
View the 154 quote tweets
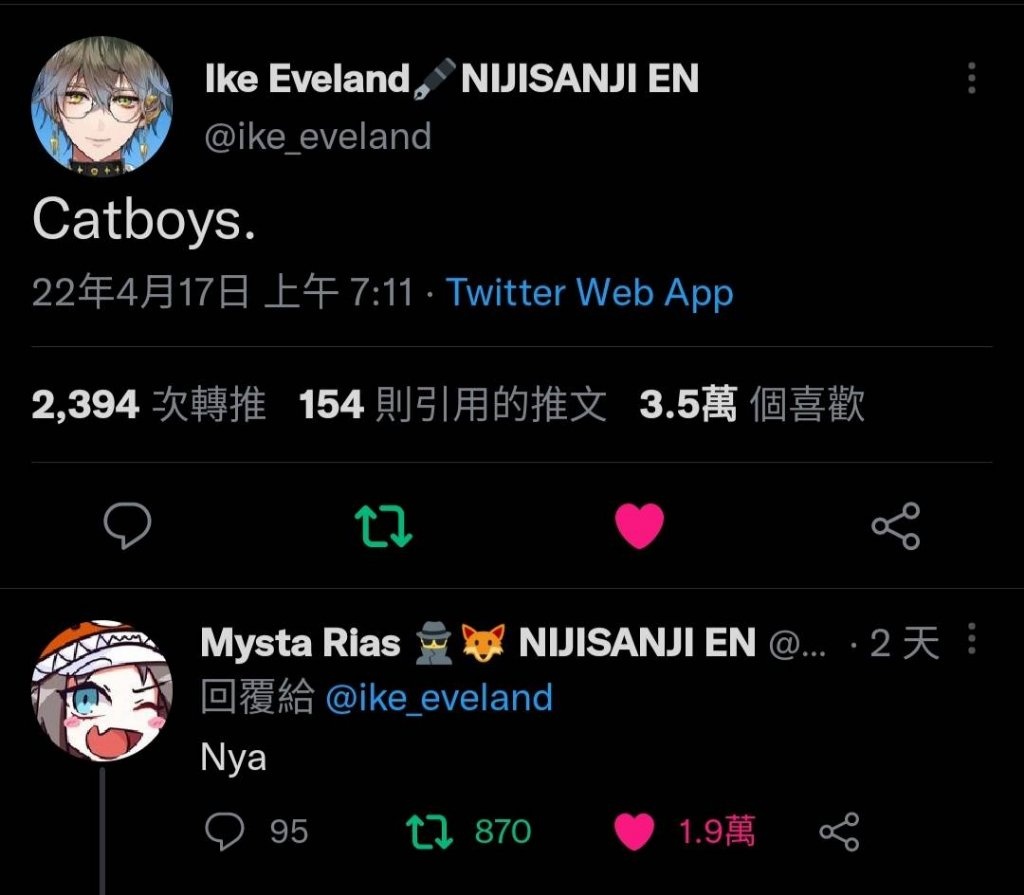click(453, 404)
